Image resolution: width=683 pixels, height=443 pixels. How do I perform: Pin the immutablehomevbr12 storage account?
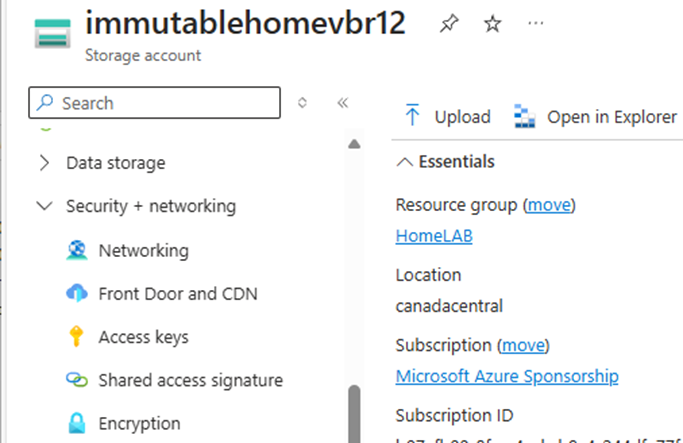click(449, 24)
